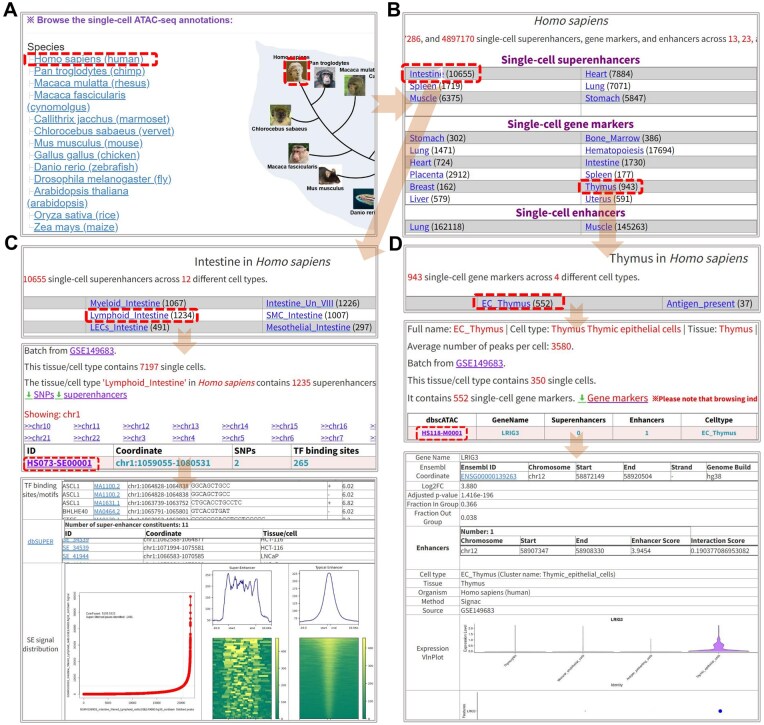This screenshot has width=764, height=725.
Task: Jump to >>chr22 listing
Action: click(x=87, y=438)
